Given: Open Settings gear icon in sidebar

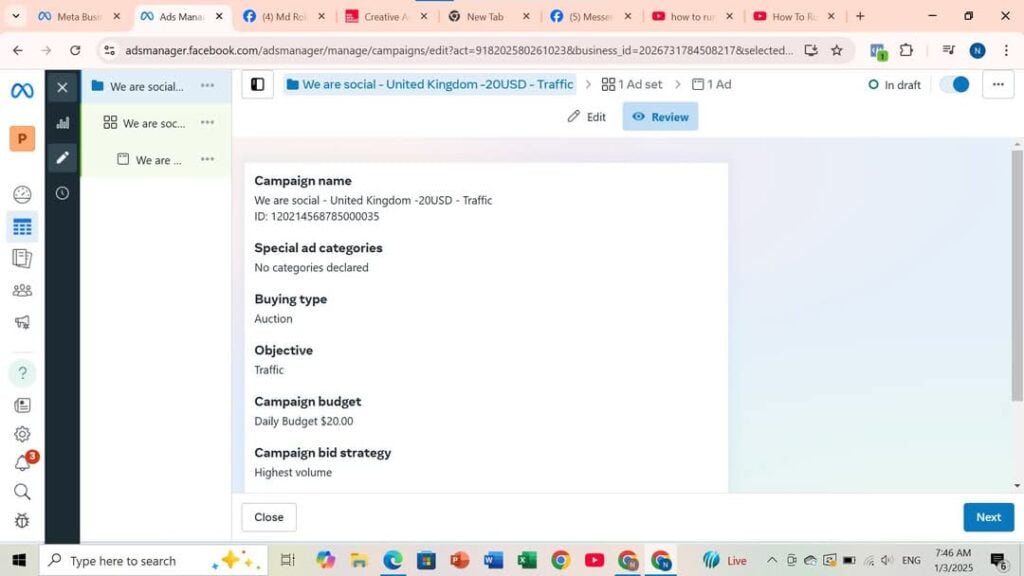Looking at the screenshot, I should 22,434.
